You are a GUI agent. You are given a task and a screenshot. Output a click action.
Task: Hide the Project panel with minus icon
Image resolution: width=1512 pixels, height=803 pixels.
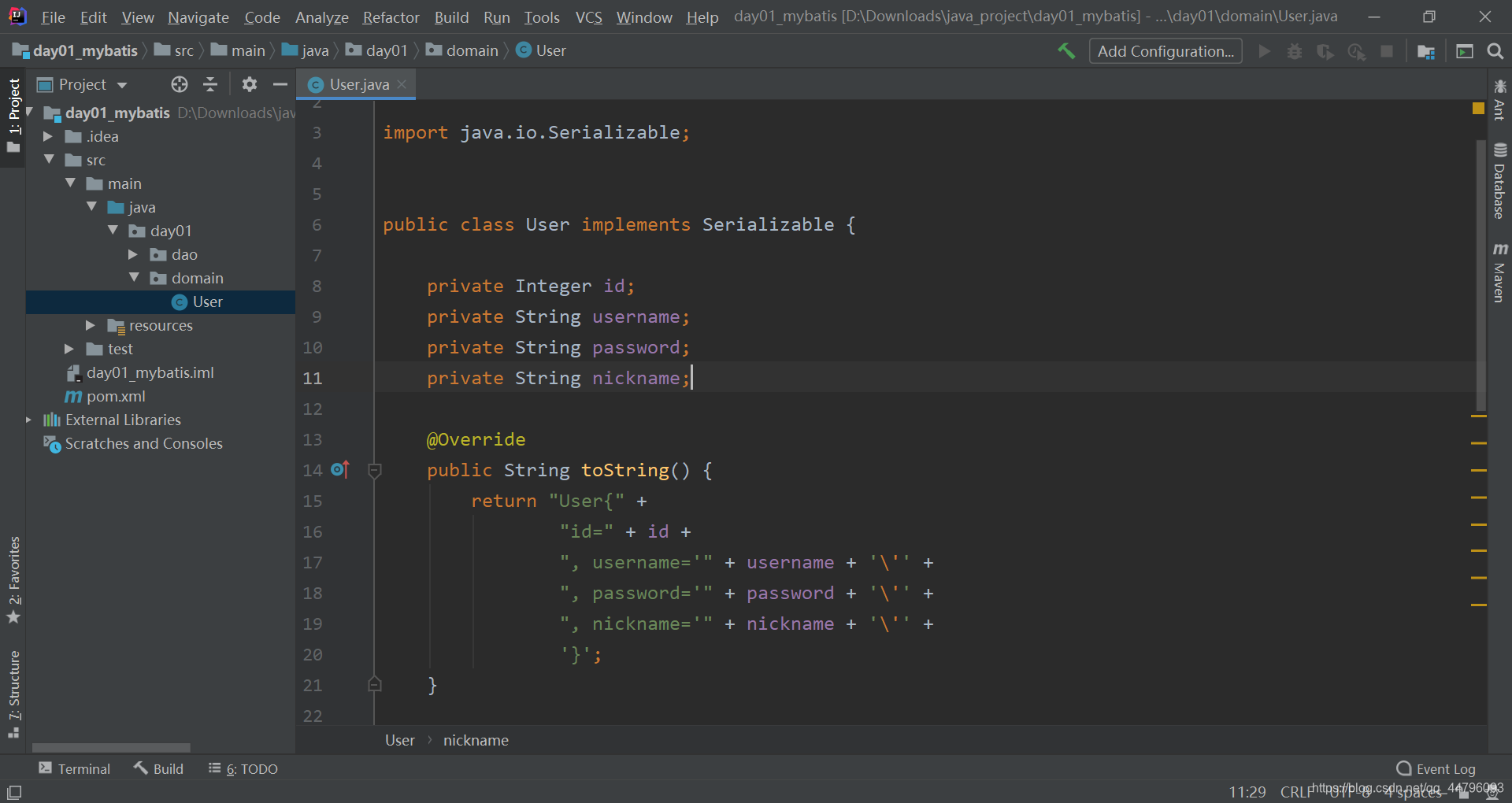[x=280, y=84]
